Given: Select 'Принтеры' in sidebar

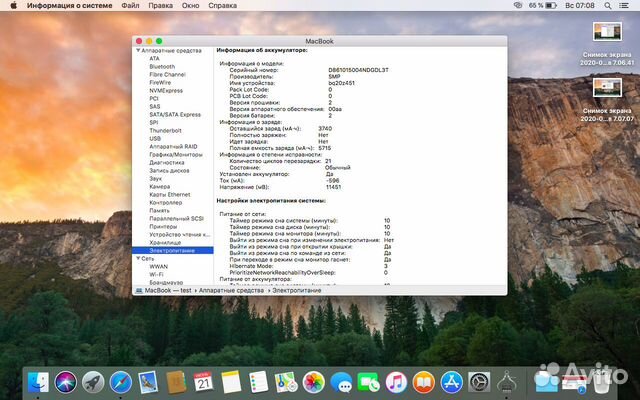Looking at the screenshot, I should coord(163,227).
